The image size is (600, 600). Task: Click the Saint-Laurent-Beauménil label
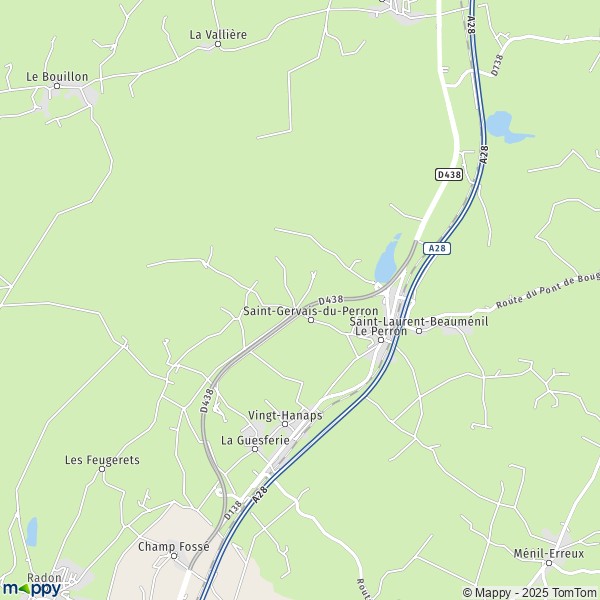tap(419, 321)
